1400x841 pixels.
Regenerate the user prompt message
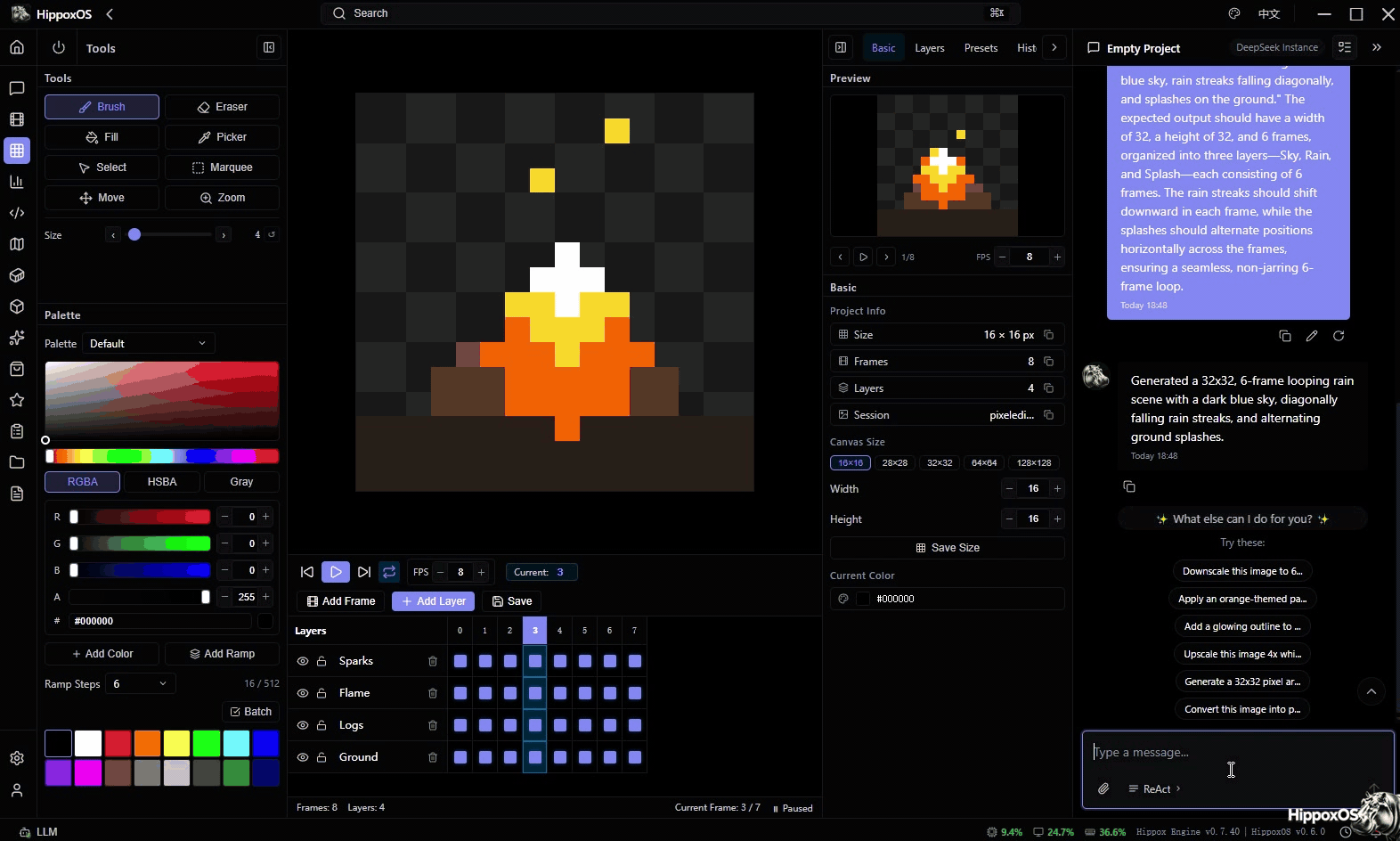click(1339, 336)
